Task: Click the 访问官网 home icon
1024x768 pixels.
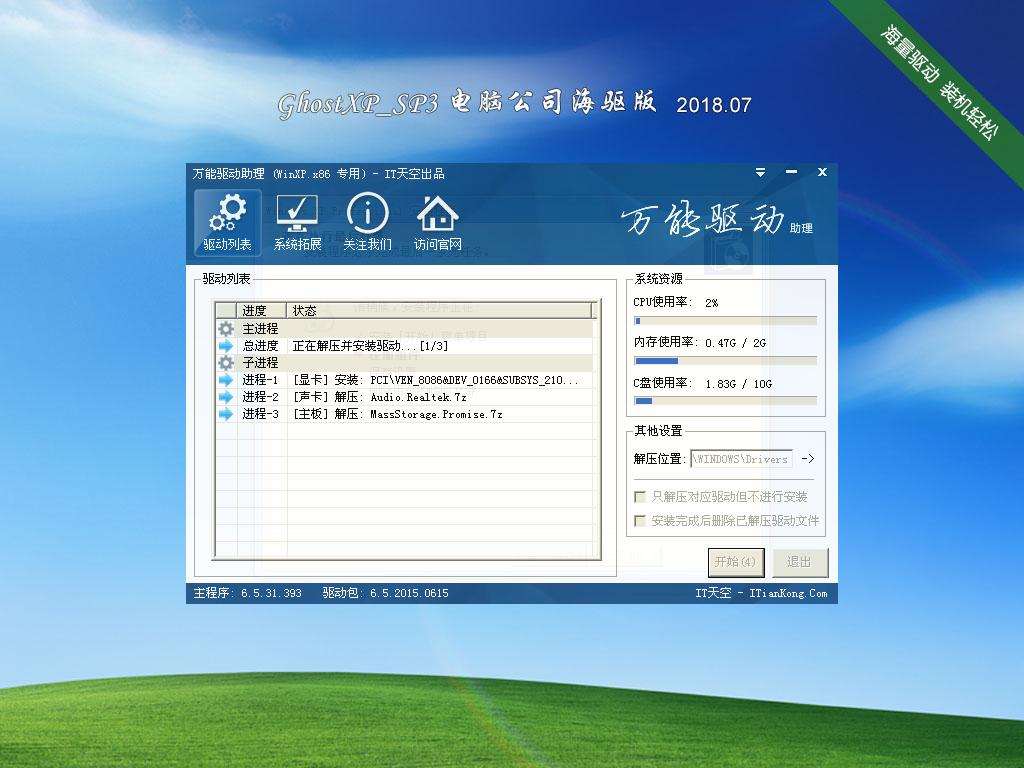Action: pos(437,212)
